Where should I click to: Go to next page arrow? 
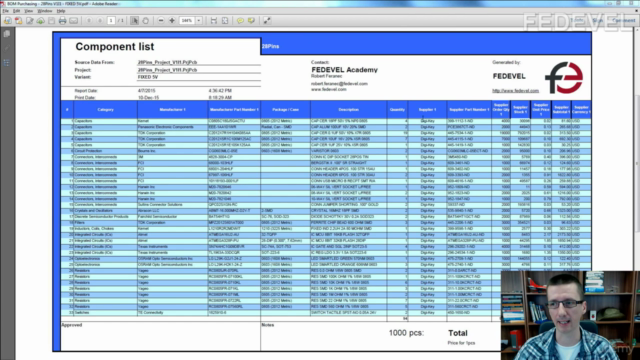point(100,20)
